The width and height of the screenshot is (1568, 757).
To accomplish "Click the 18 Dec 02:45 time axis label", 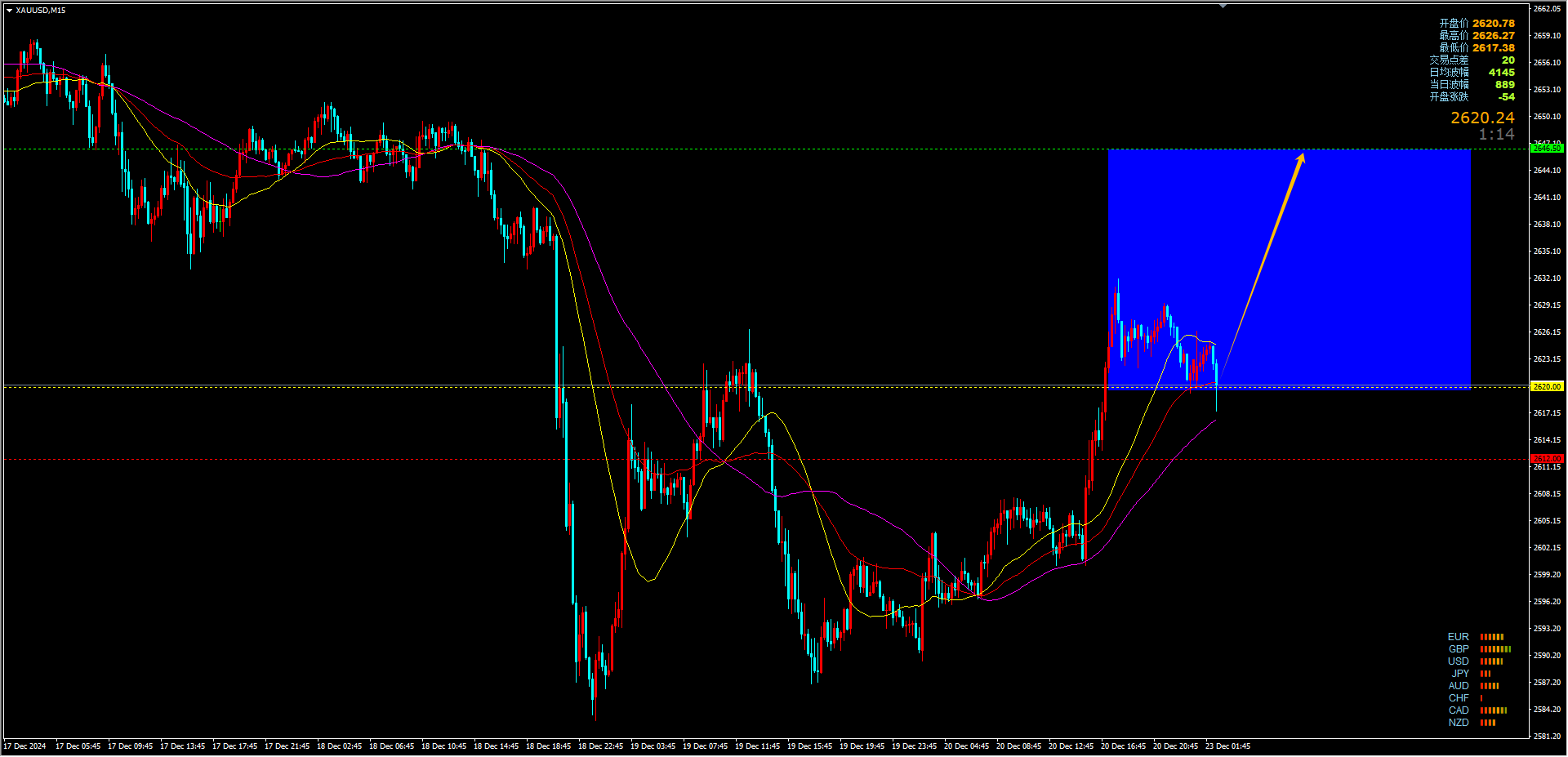I will (339, 746).
